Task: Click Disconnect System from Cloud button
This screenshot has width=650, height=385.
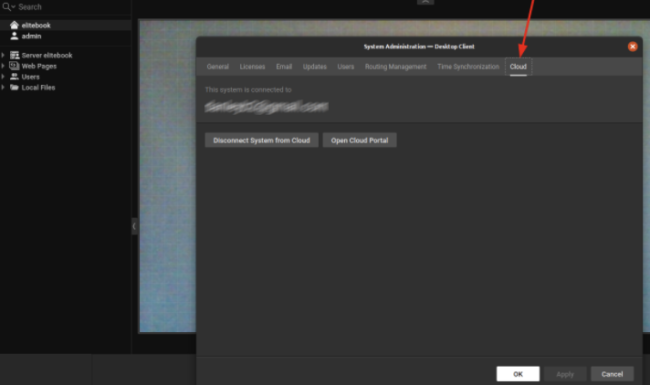Action: (x=262, y=140)
